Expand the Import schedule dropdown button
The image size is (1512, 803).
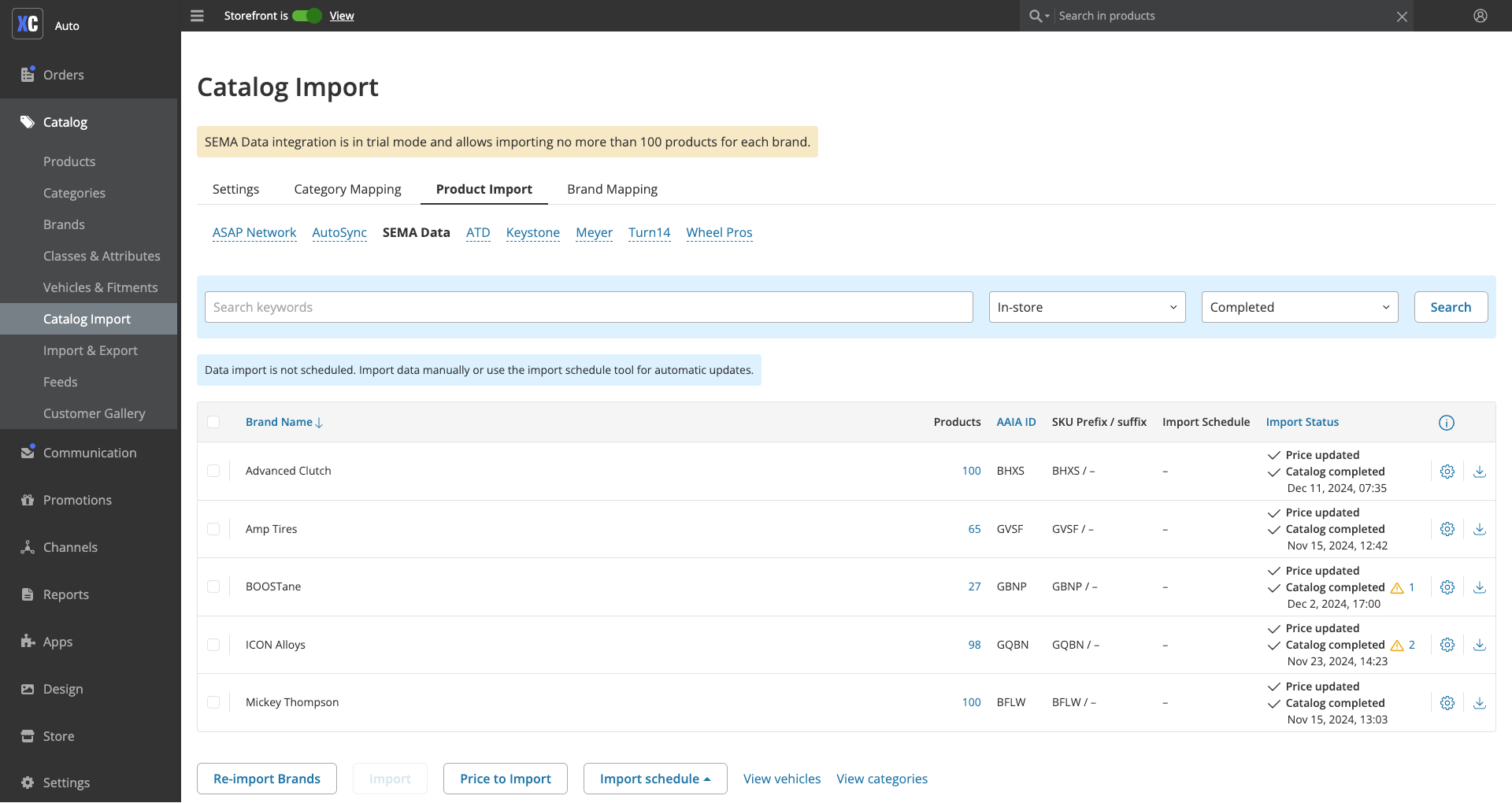(655, 779)
